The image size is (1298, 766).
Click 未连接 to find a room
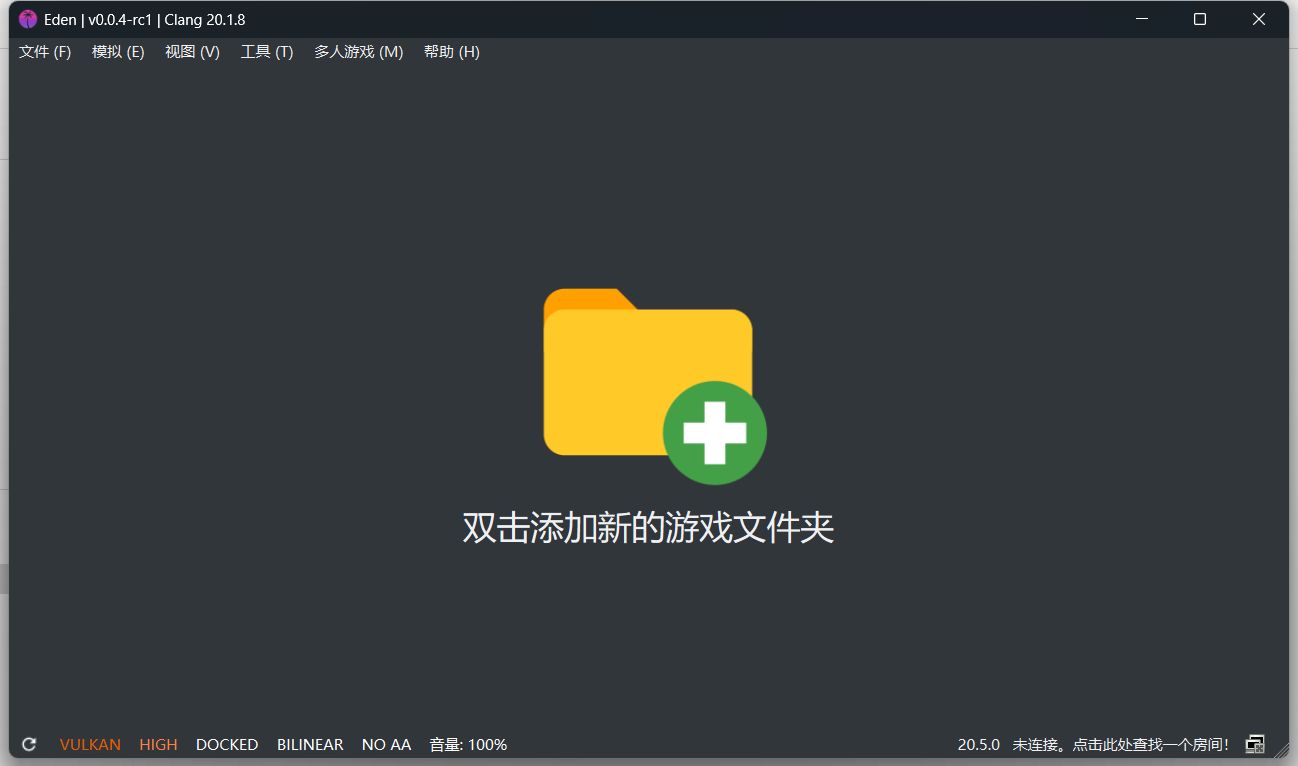1120,745
